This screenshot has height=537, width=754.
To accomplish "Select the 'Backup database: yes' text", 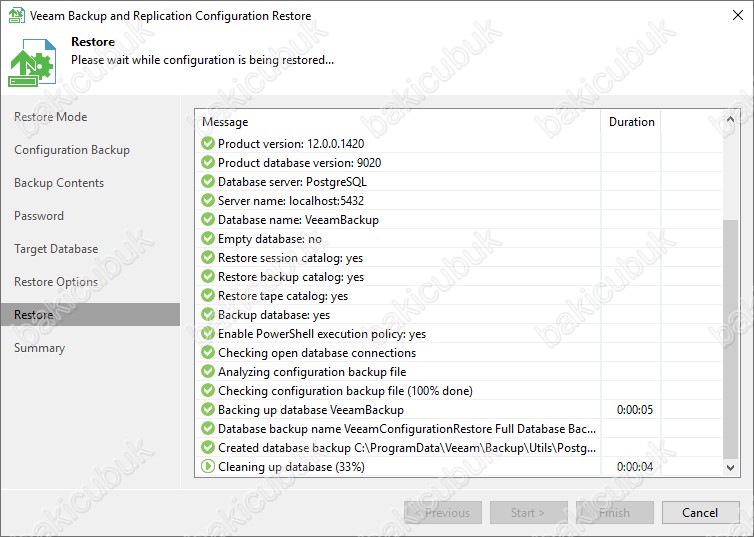I will pos(274,315).
